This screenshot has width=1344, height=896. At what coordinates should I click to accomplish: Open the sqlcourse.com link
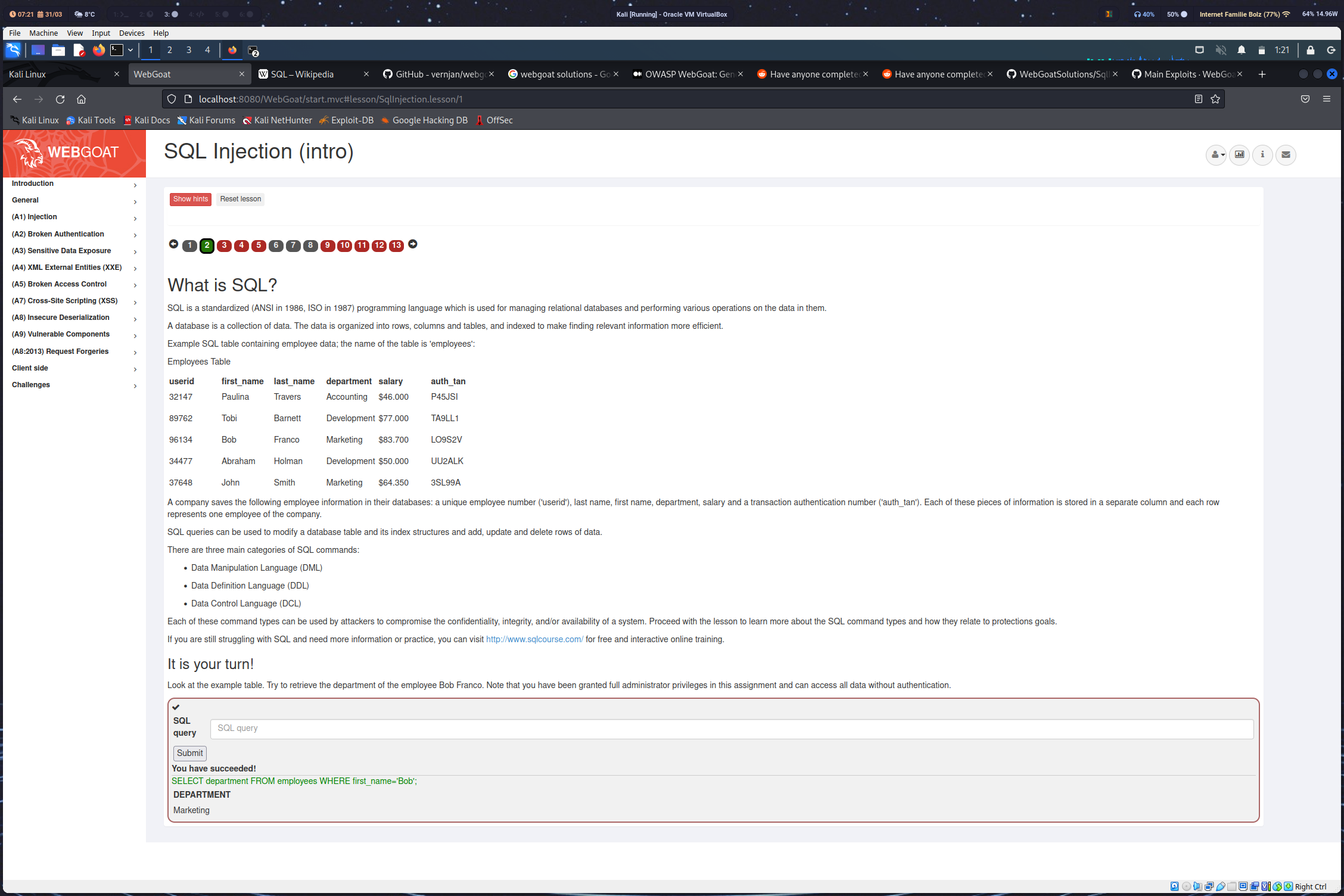point(534,639)
